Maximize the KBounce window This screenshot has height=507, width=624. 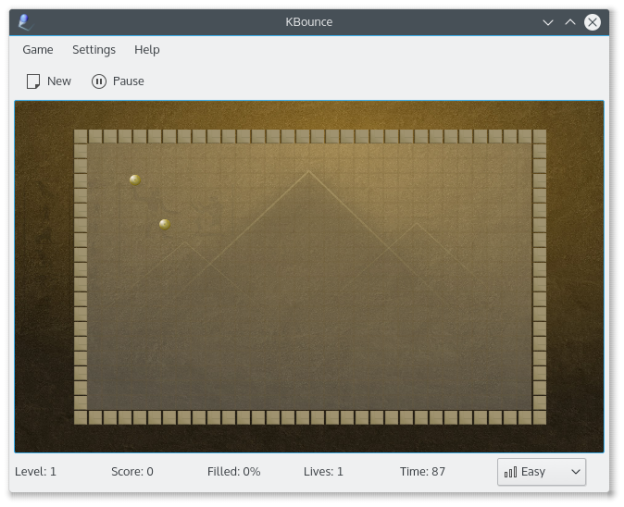(570, 22)
